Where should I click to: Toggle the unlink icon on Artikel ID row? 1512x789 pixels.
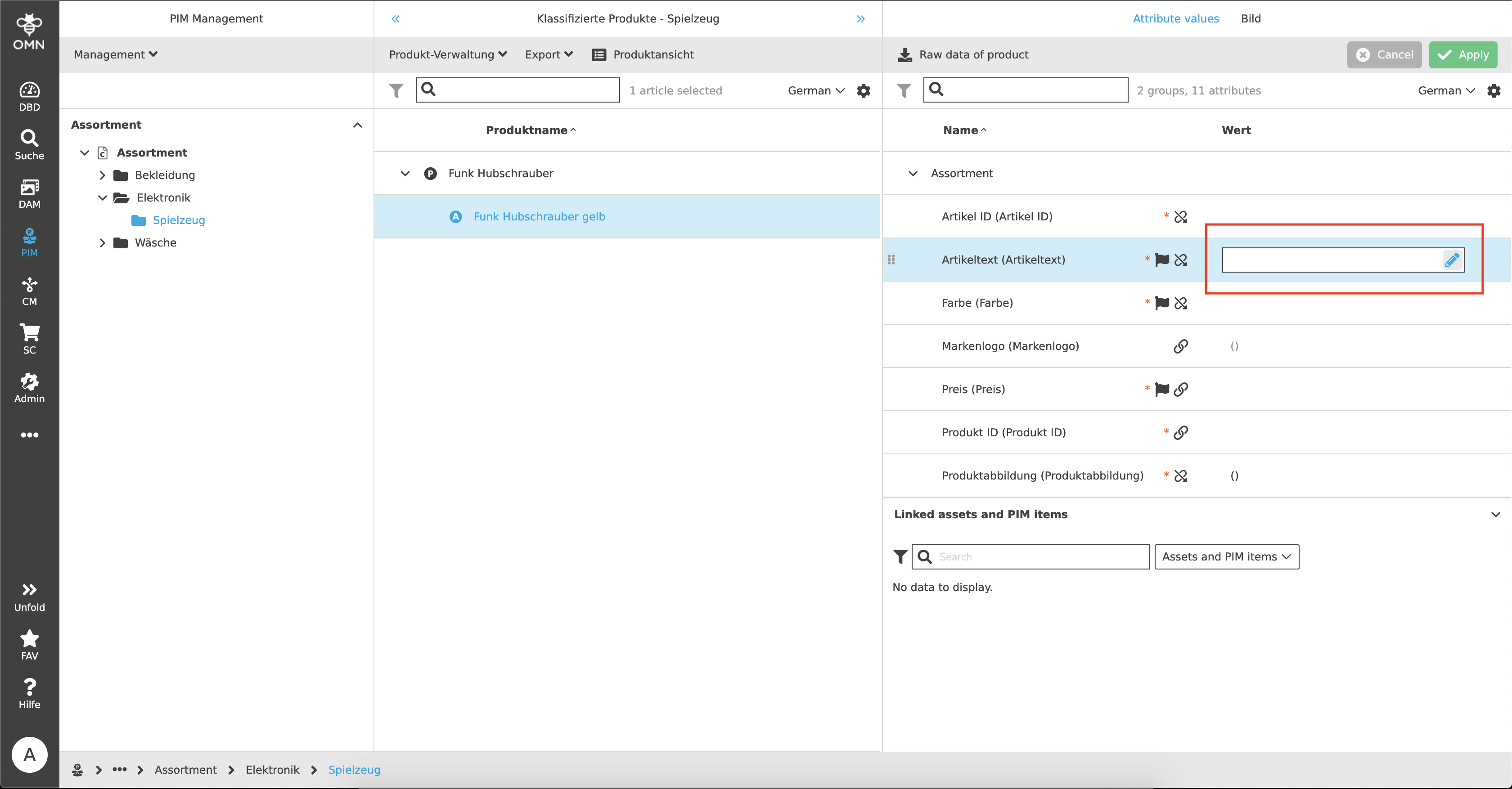1181,217
